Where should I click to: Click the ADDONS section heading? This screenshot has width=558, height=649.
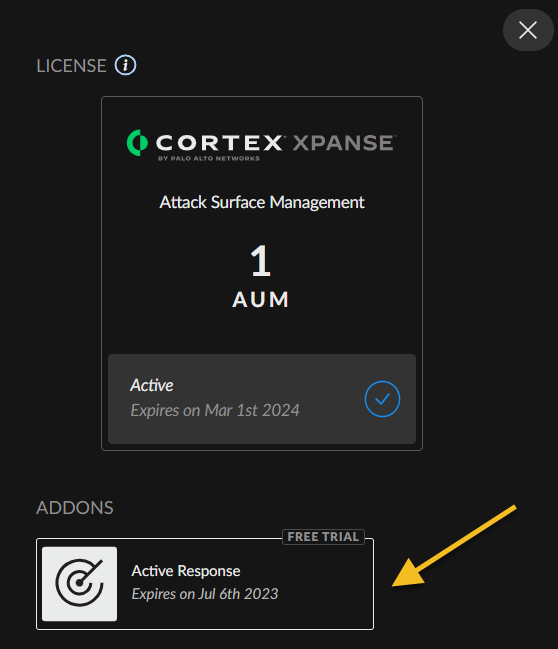pos(75,508)
